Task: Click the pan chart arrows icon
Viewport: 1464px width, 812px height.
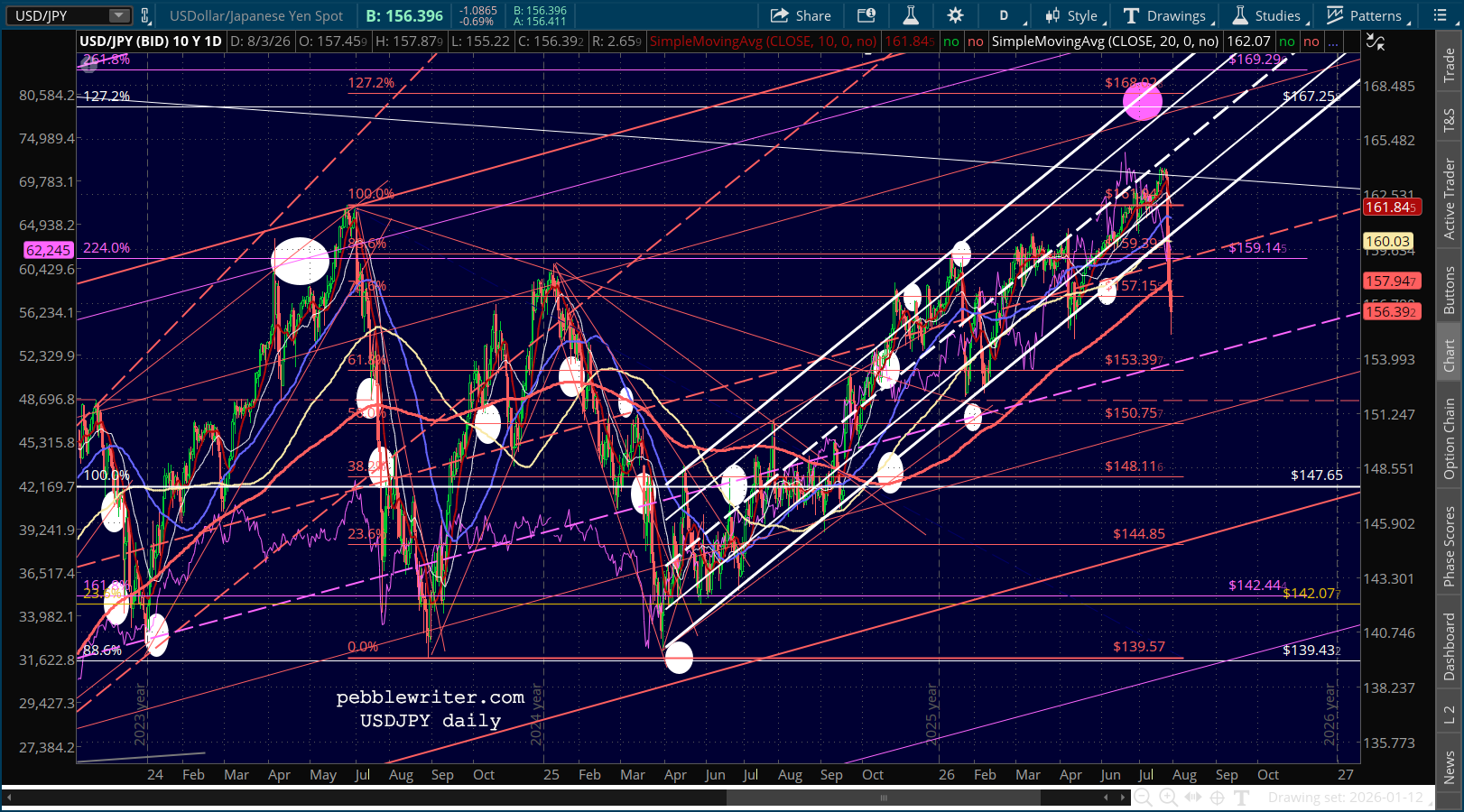Action: click(x=1193, y=798)
